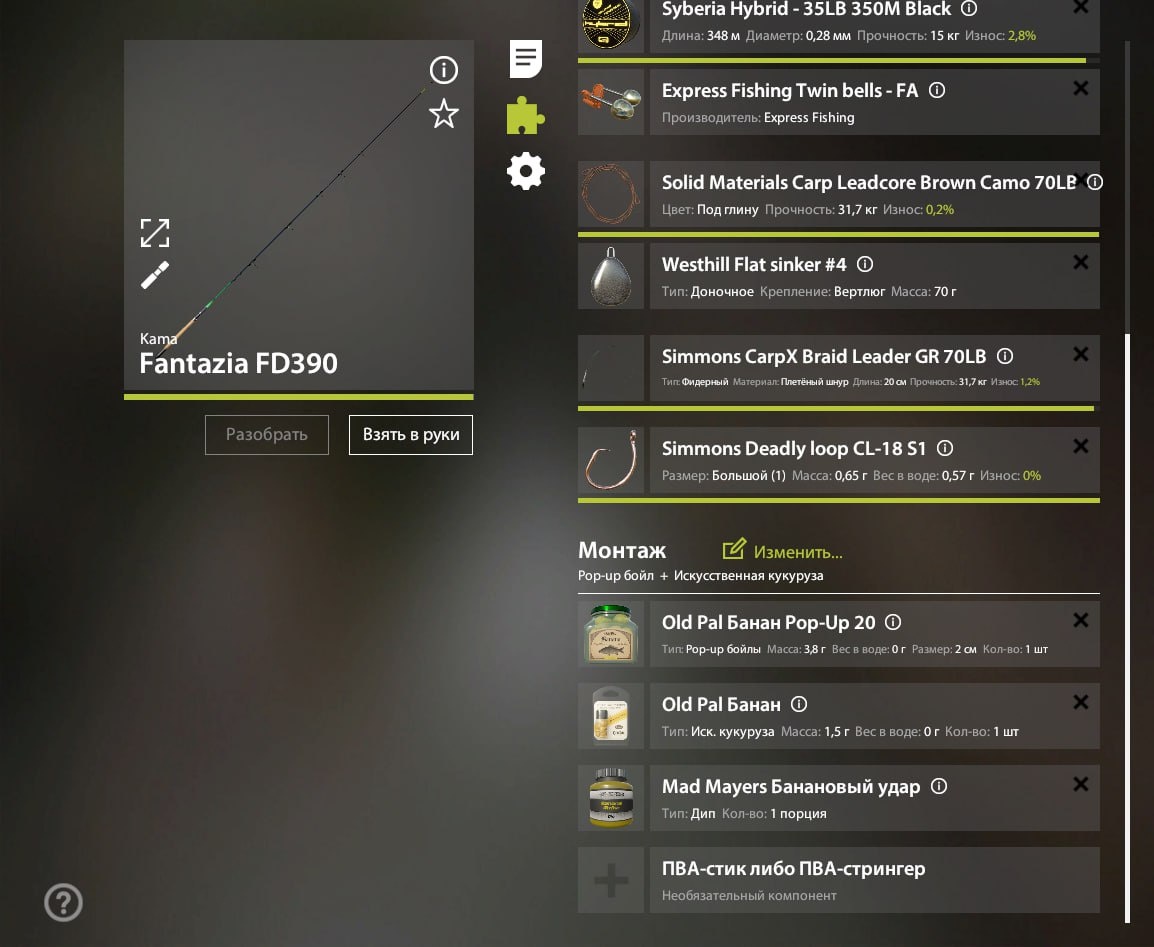This screenshot has height=947, width=1154.
Task: Click Изменить to edit the монтаж
Action: point(783,550)
